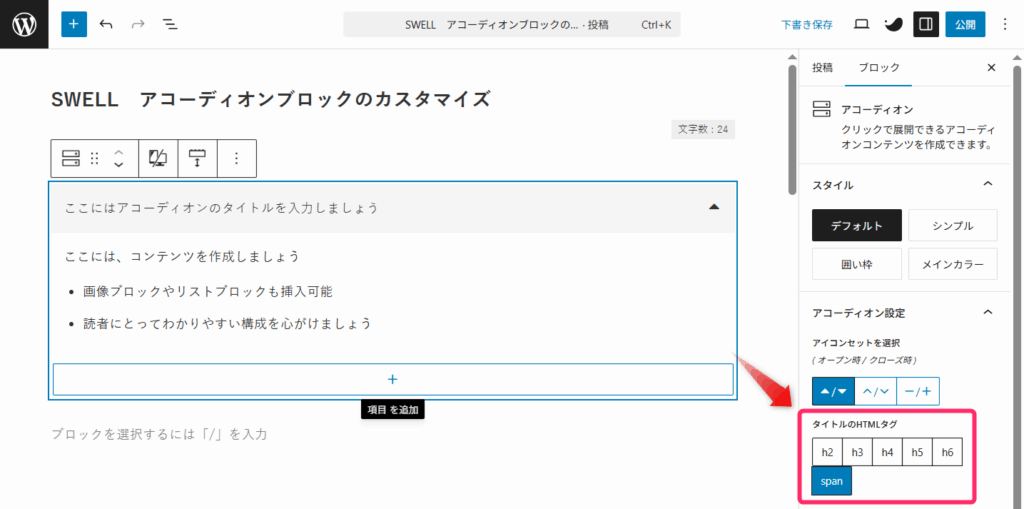This screenshot has height=509, width=1024.
Task: Click the accordion title placeholder text
Action: (x=222, y=208)
